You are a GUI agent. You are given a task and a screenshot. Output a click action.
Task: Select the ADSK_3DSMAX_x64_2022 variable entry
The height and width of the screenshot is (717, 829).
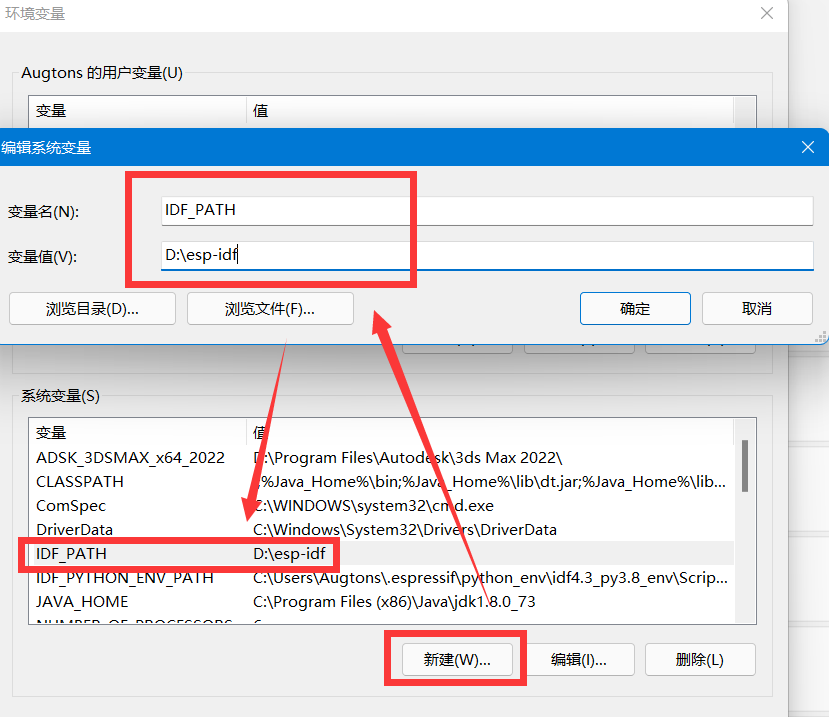(x=150, y=457)
